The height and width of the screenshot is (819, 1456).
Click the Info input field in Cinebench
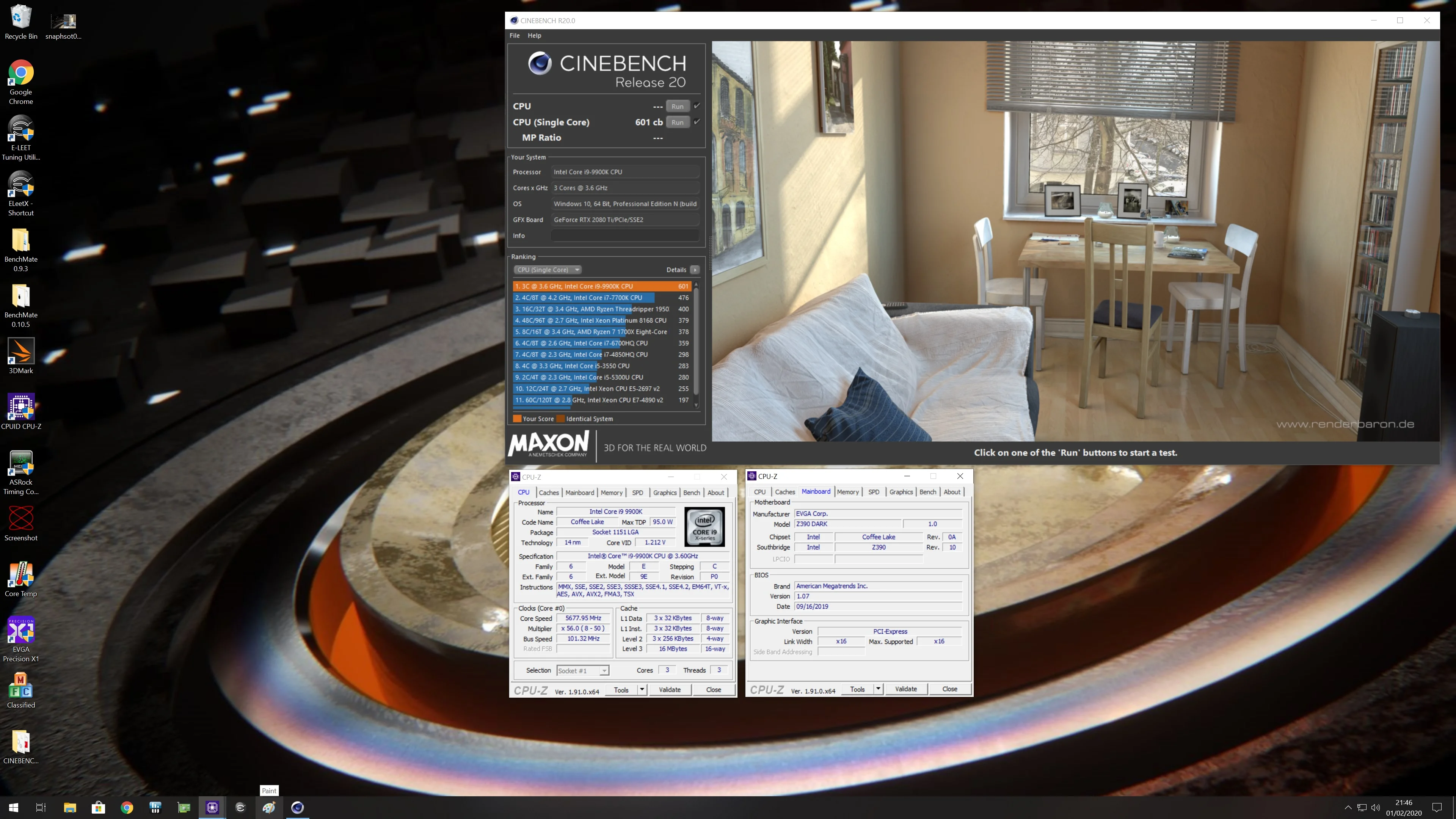(x=625, y=236)
